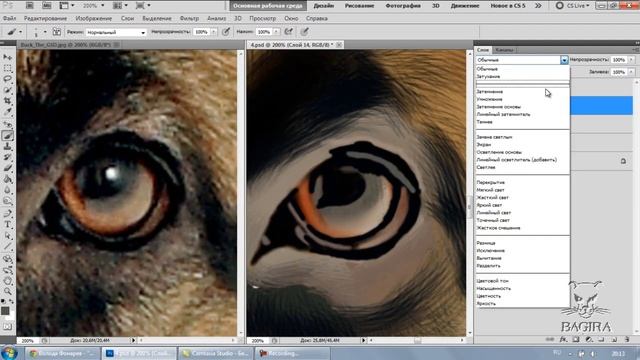Switch to Движение workspace
Viewport: 640px width, 360px height.
[465, 6]
